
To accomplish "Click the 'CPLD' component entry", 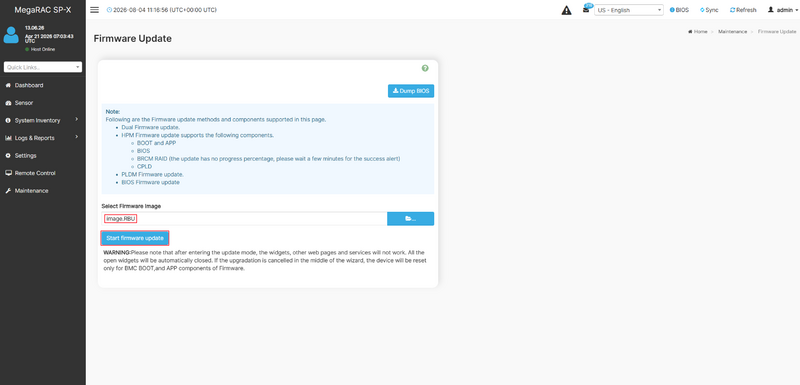I will (144, 167).
